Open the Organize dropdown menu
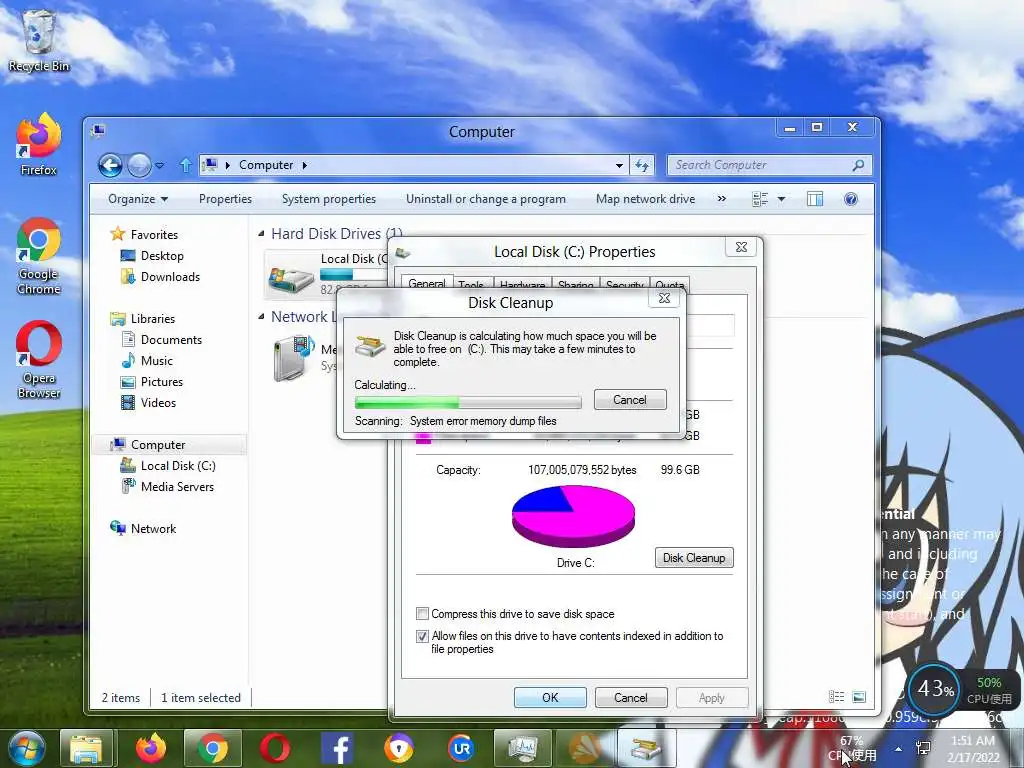1024x768 pixels. coord(138,199)
